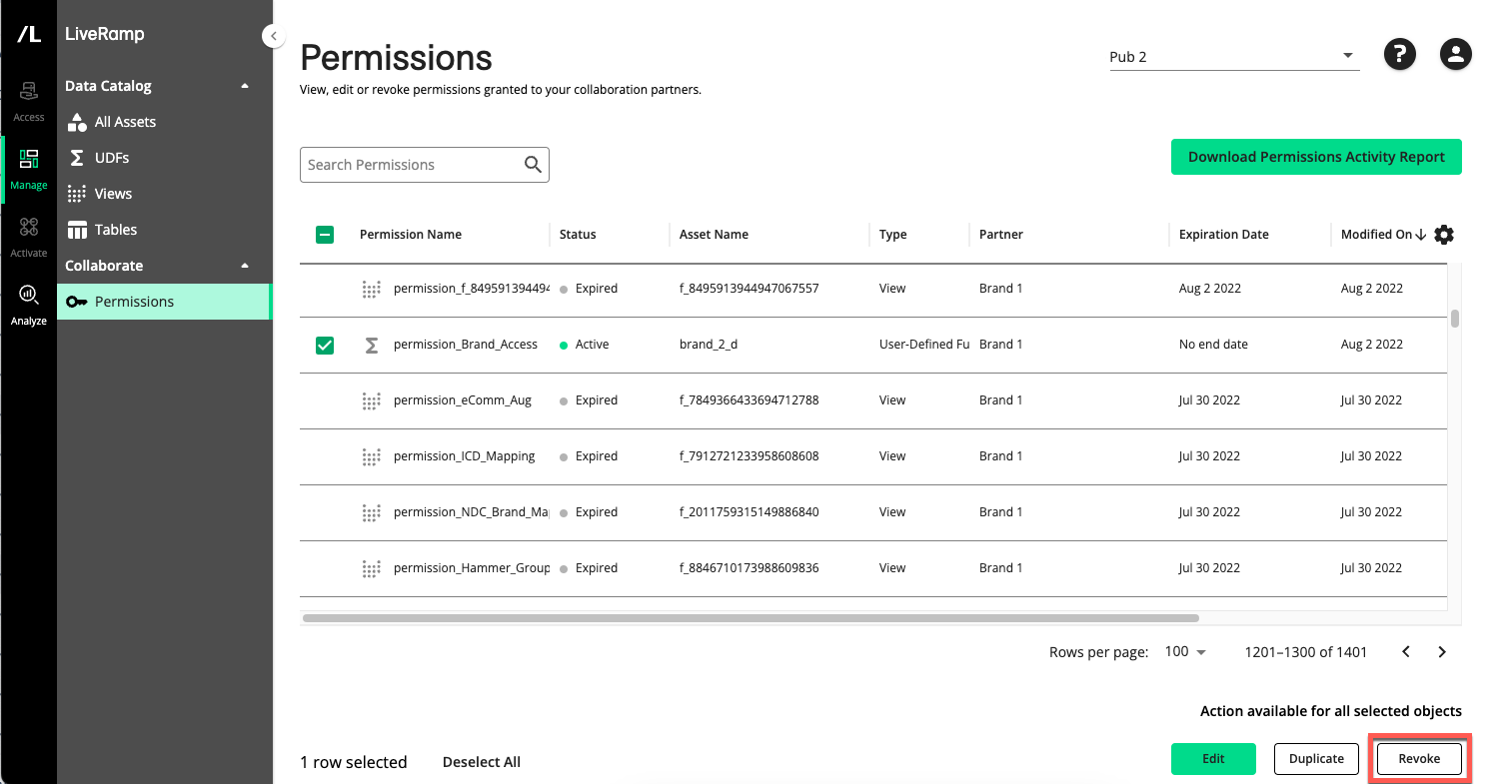Toggle the select-all header checkbox

(325, 235)
